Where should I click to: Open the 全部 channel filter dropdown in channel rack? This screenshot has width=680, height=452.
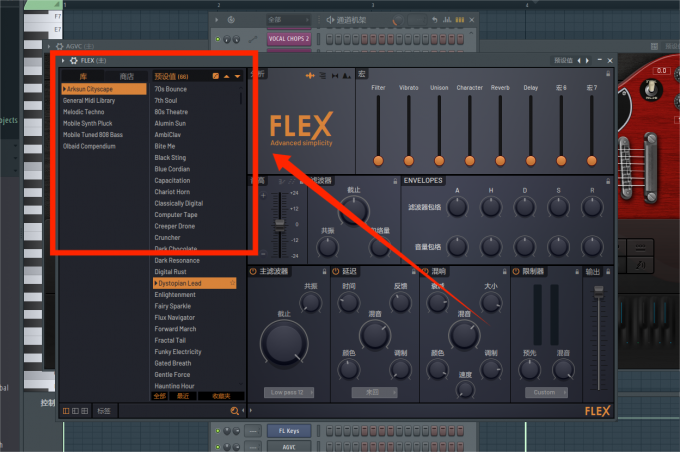tap(288, 20)
